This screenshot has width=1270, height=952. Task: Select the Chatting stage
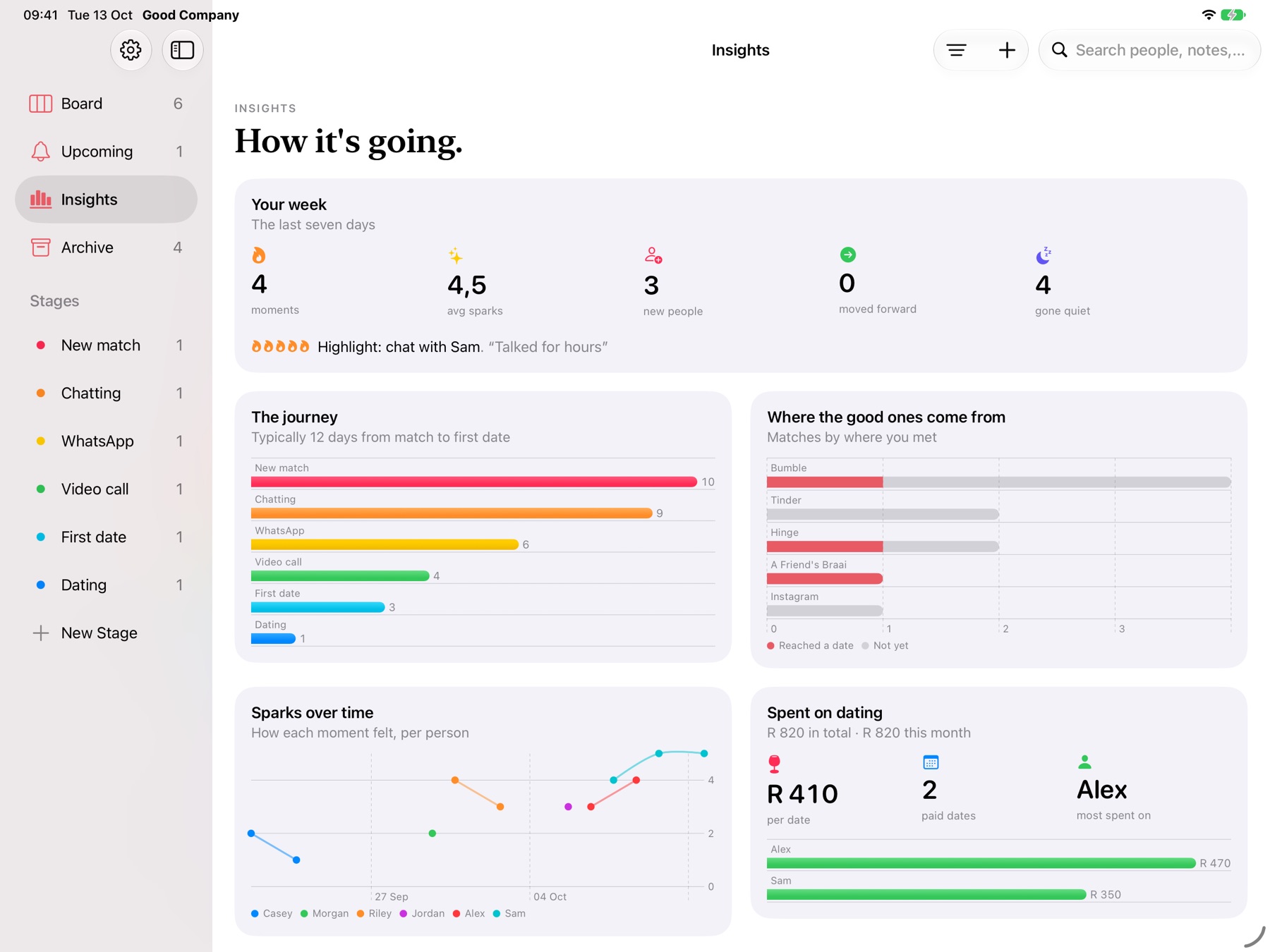pyautogui.click(x=106, y=393)
